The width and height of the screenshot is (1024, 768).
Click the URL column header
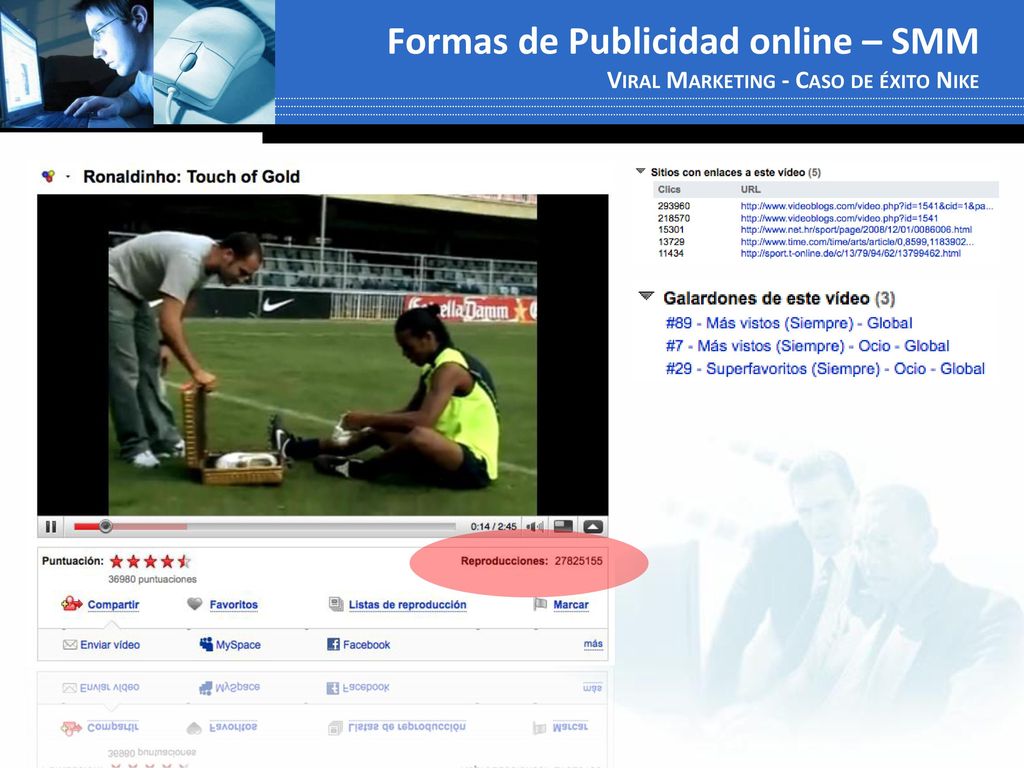[x=750, y=189]
